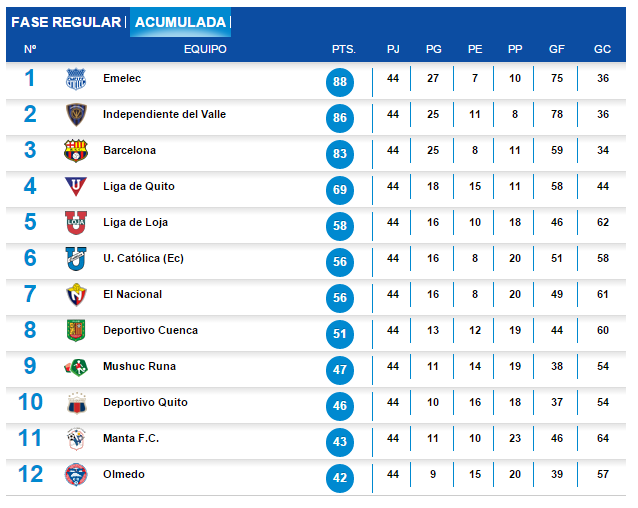Click the PTS. column header

344,49
